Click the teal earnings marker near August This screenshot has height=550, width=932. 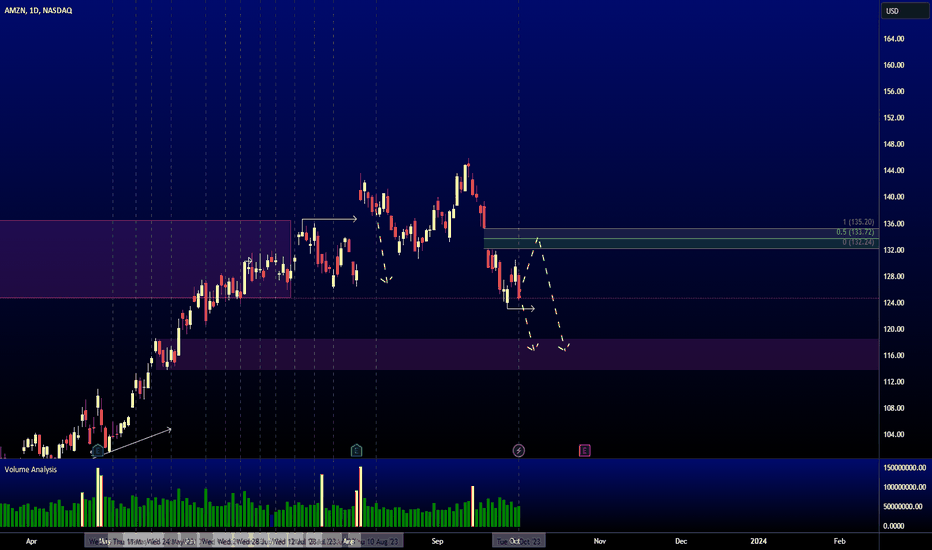[356, 450]
